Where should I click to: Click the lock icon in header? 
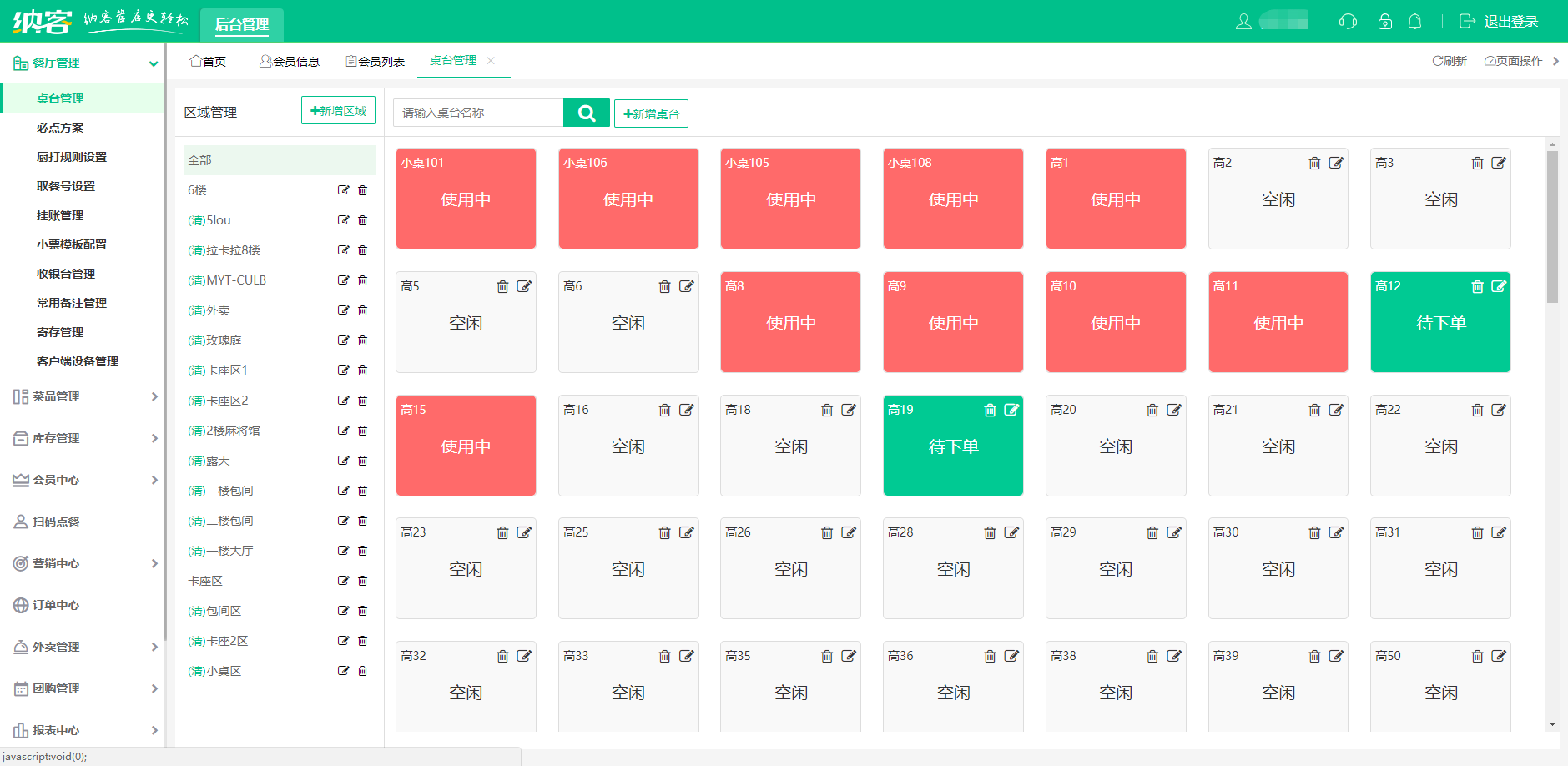(x=1384, y=22)
